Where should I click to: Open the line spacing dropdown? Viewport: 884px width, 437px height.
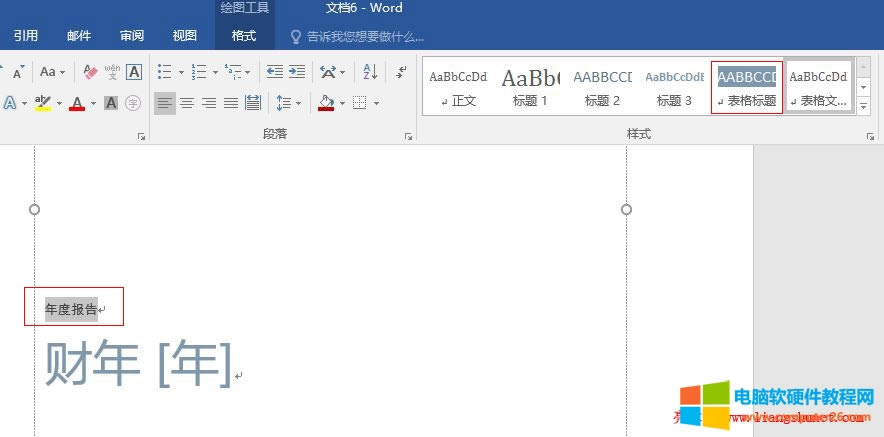pos(288,103)
